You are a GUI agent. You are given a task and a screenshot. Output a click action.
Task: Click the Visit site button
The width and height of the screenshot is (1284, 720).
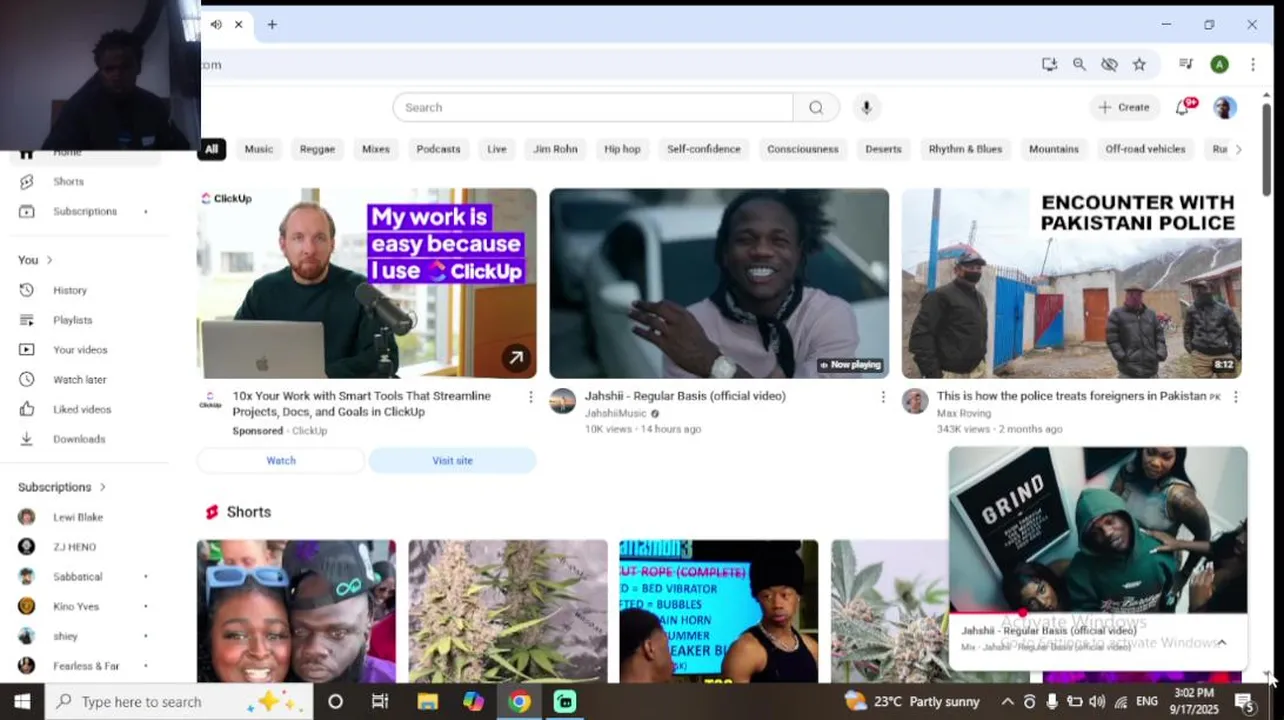(x=452, y=461)
